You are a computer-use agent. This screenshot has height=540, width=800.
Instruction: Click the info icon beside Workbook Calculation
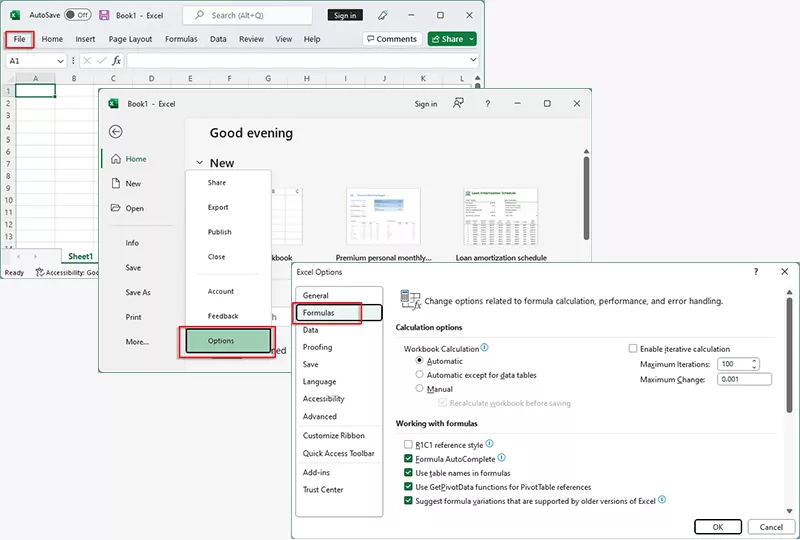(485, 348)
